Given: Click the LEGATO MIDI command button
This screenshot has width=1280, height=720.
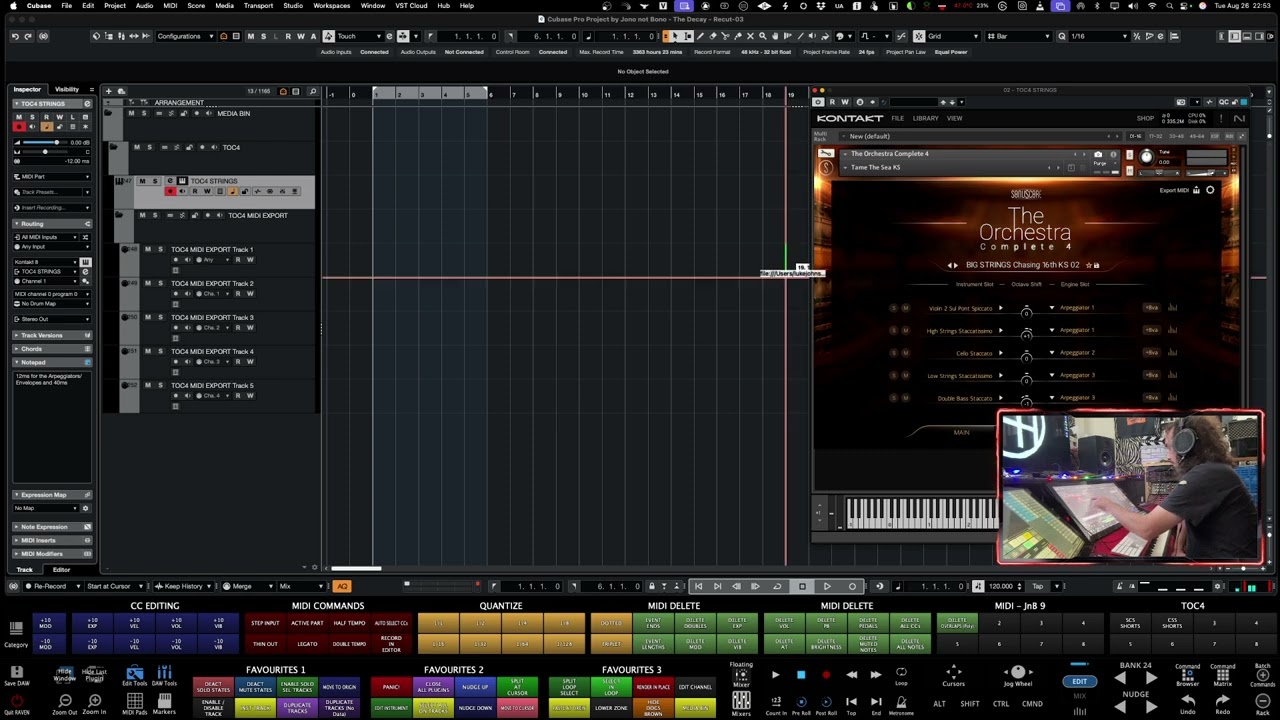Looking at the screenshot, I should pyautogui.click(x=307, y=644).
